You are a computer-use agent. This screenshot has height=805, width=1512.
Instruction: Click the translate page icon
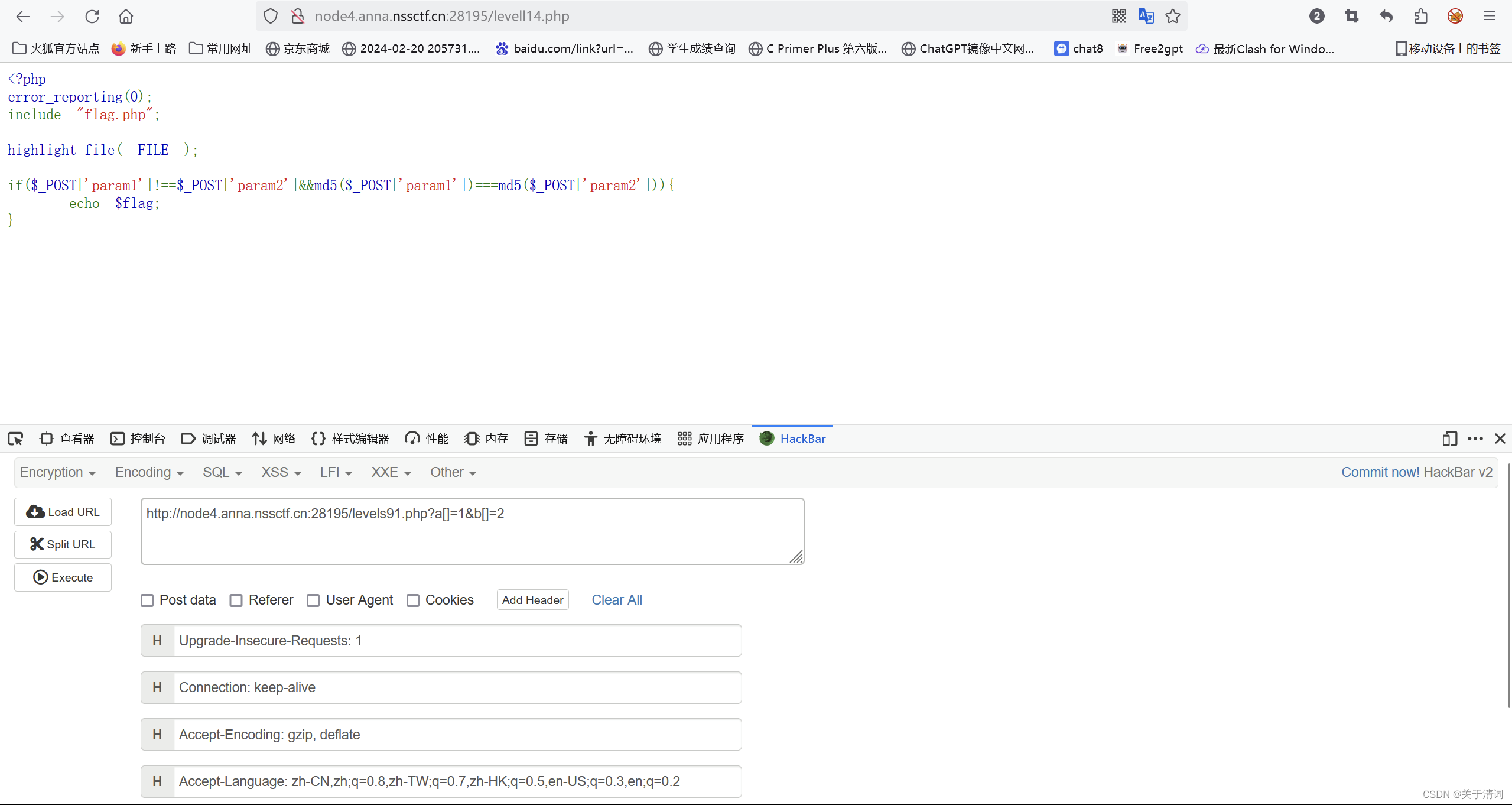[x=1146, y=16]
